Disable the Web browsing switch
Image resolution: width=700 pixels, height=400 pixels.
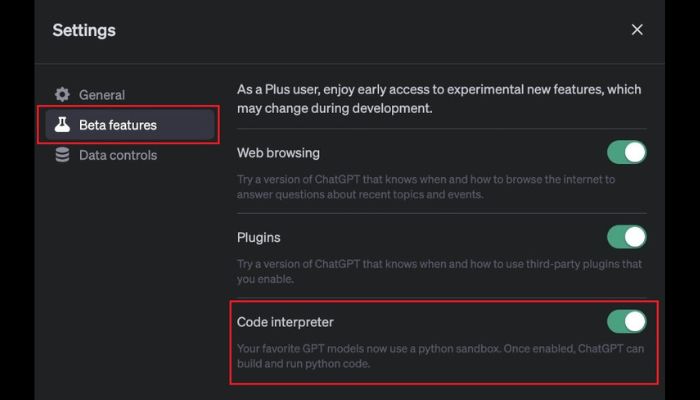click(626, 153)
